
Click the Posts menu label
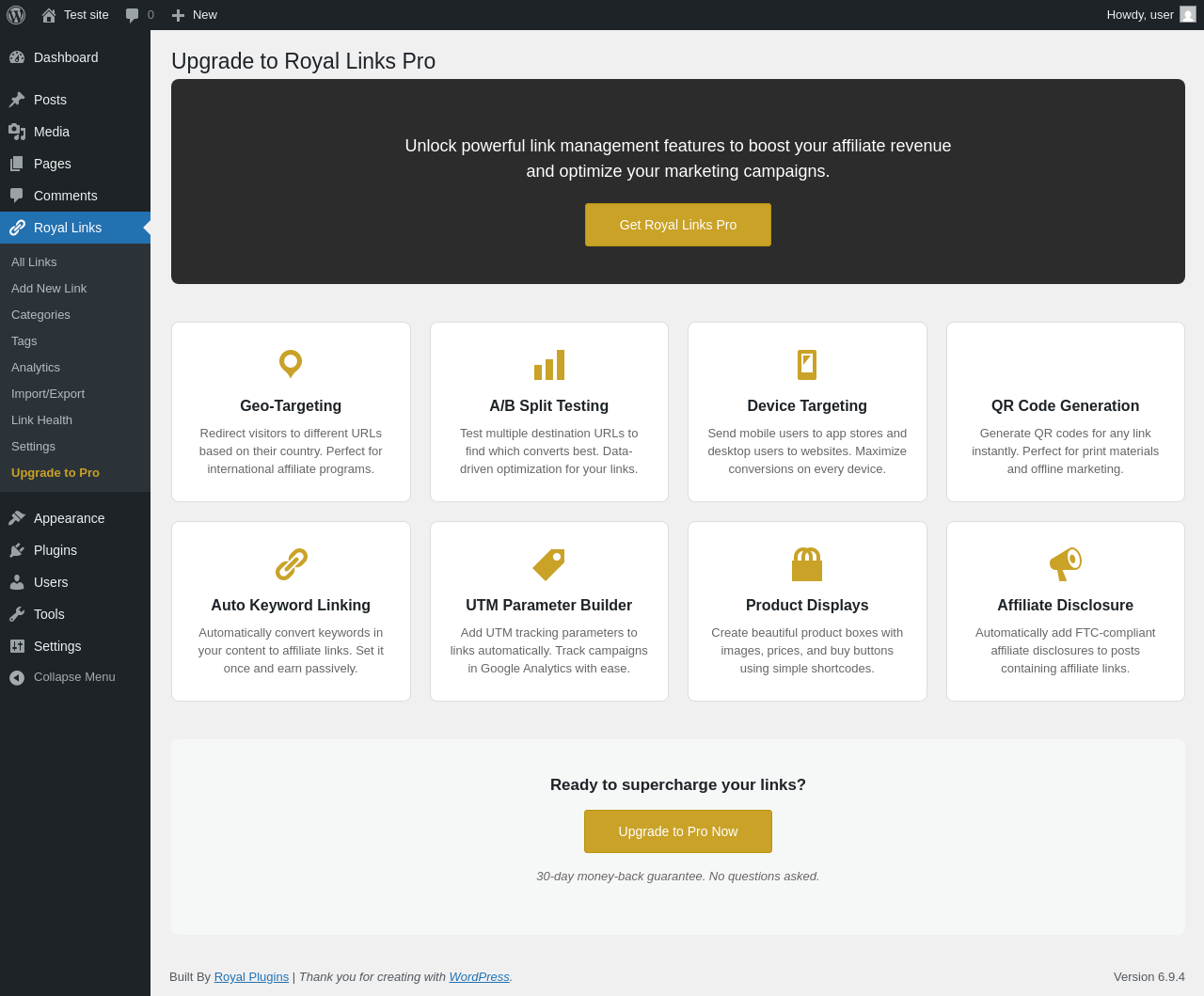tap(50, 100)
